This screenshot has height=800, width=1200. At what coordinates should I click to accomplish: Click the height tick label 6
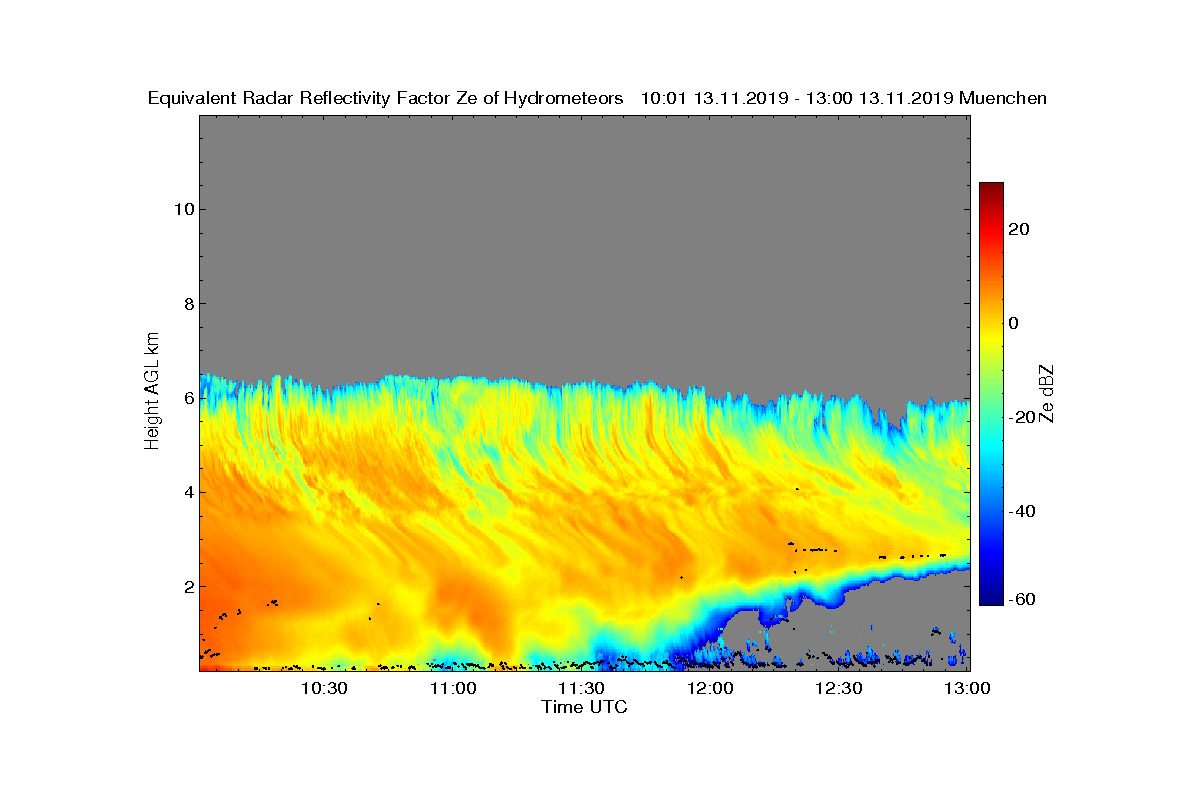coord(187,398)
